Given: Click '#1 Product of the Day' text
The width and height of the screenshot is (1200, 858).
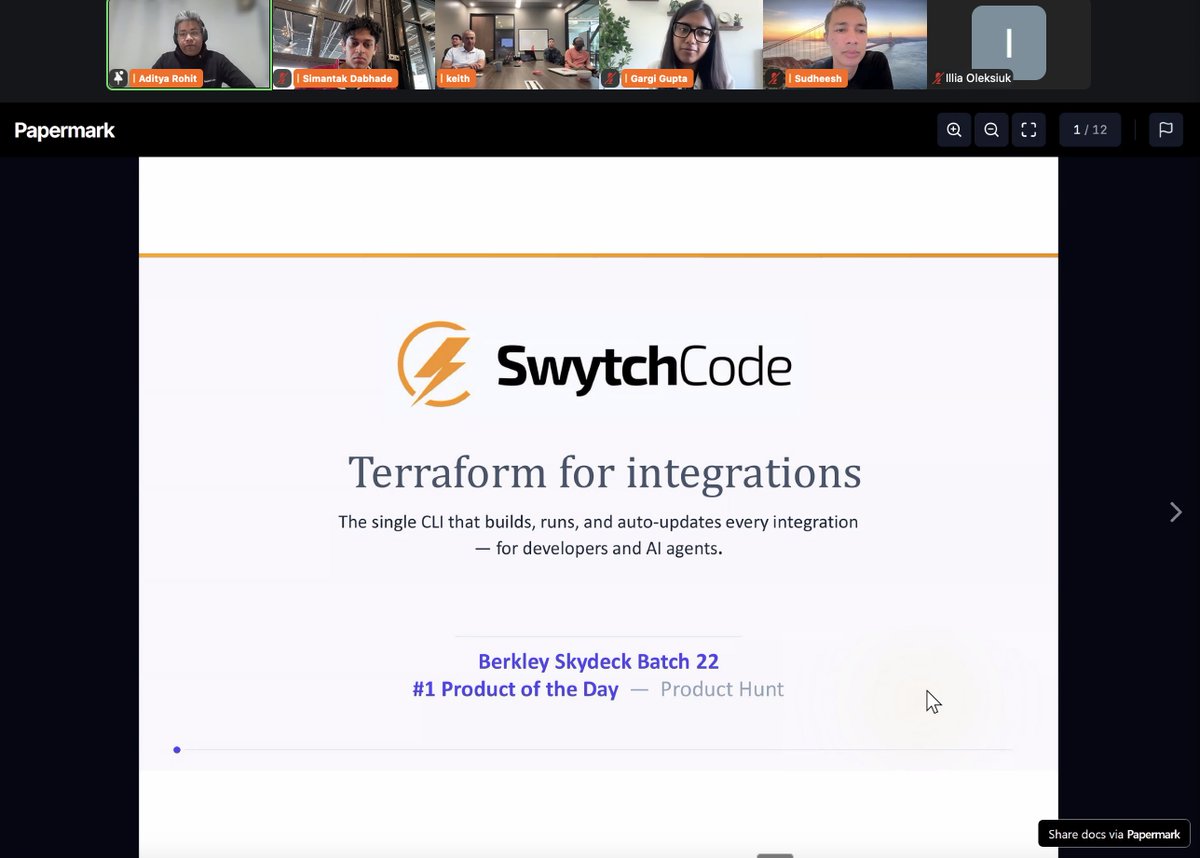Looking at the screenshot, I should [515, 689].
